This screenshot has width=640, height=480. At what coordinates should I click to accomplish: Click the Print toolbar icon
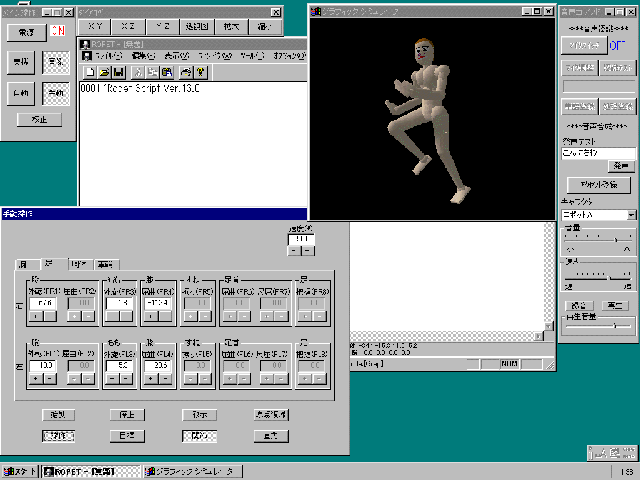186,72
